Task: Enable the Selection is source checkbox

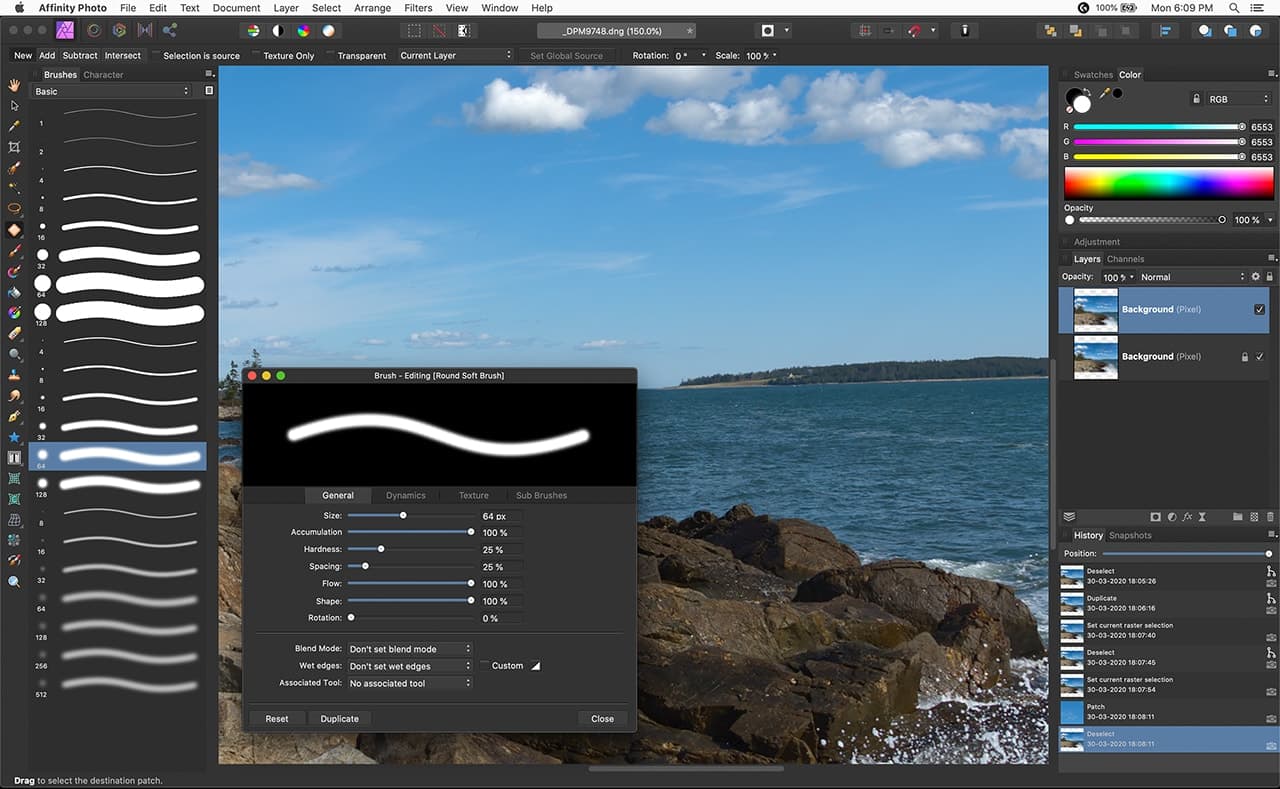Action: pos(157,56)
